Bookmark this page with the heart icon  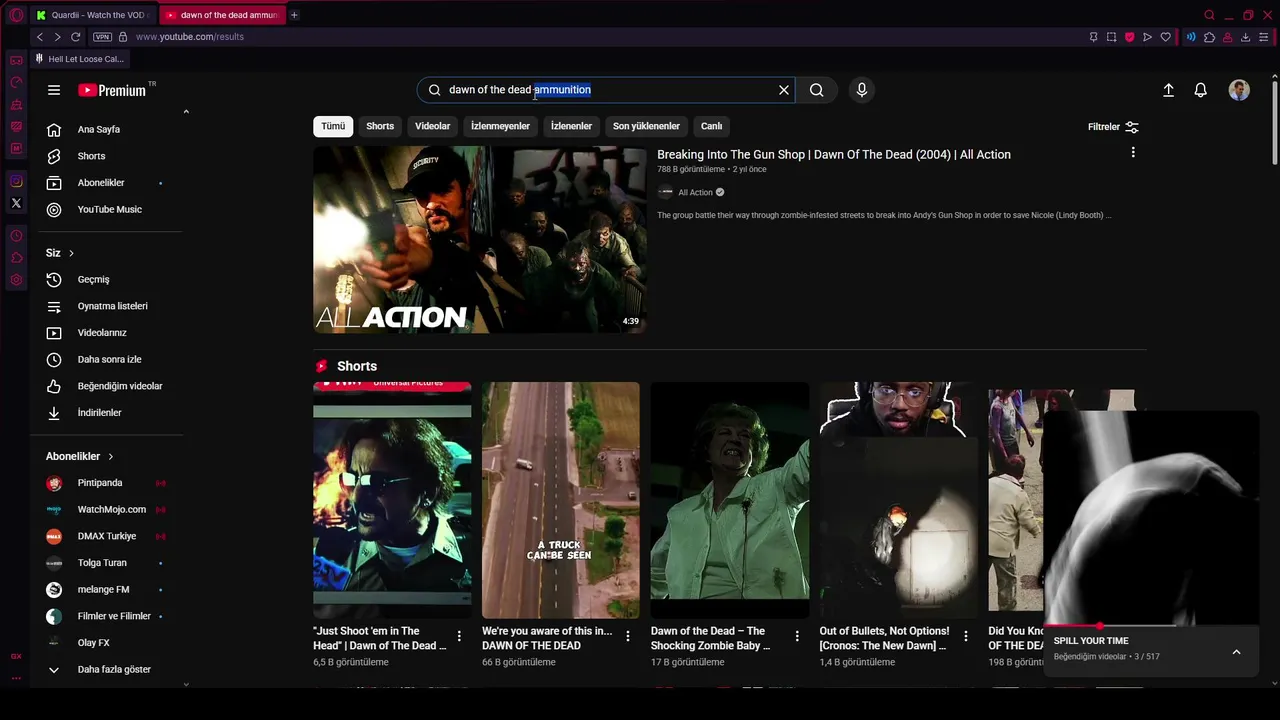(1165, 37)
